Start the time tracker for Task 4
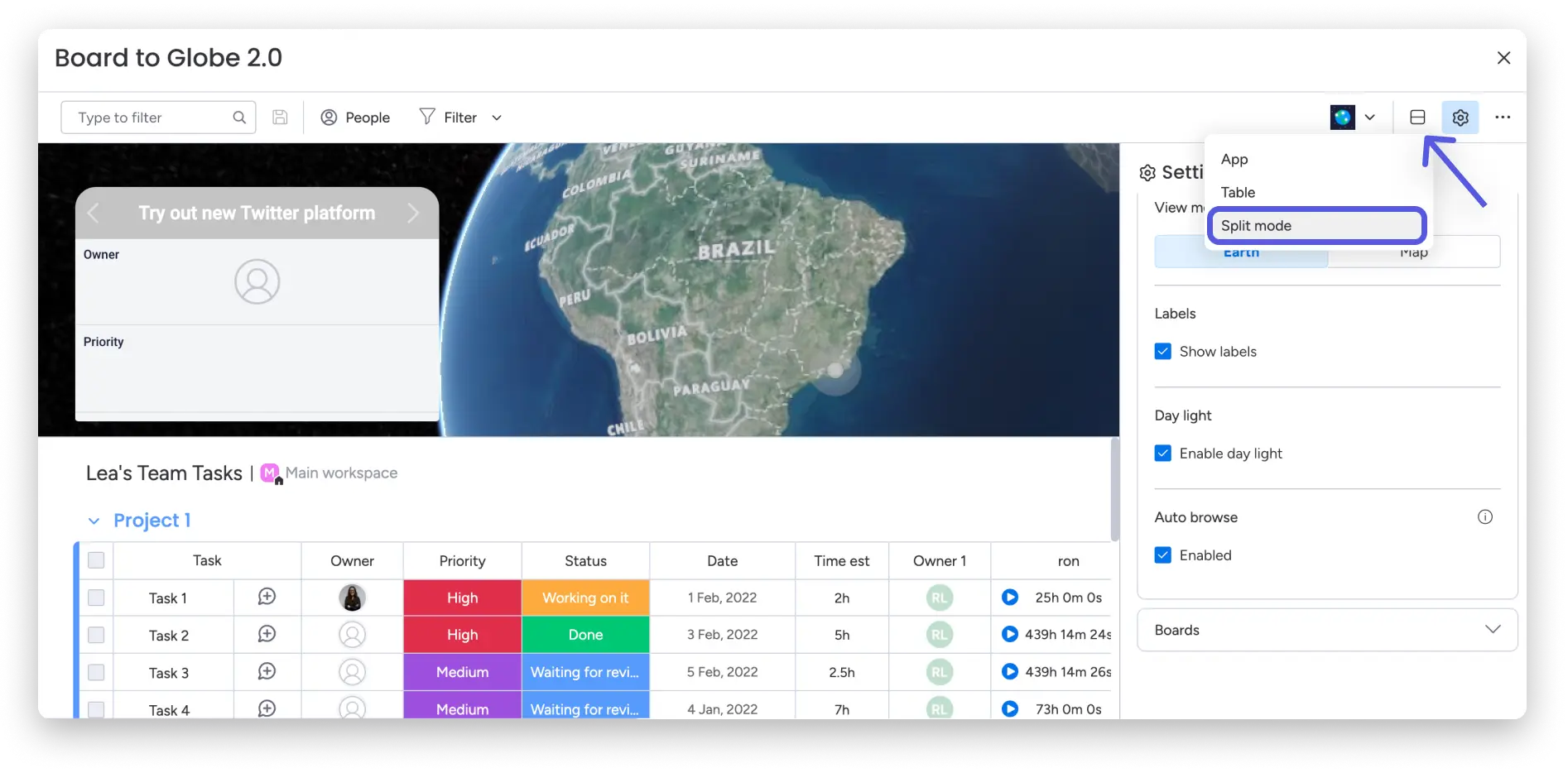This screenshot has height=773, width=1568. click(1010, 708)
